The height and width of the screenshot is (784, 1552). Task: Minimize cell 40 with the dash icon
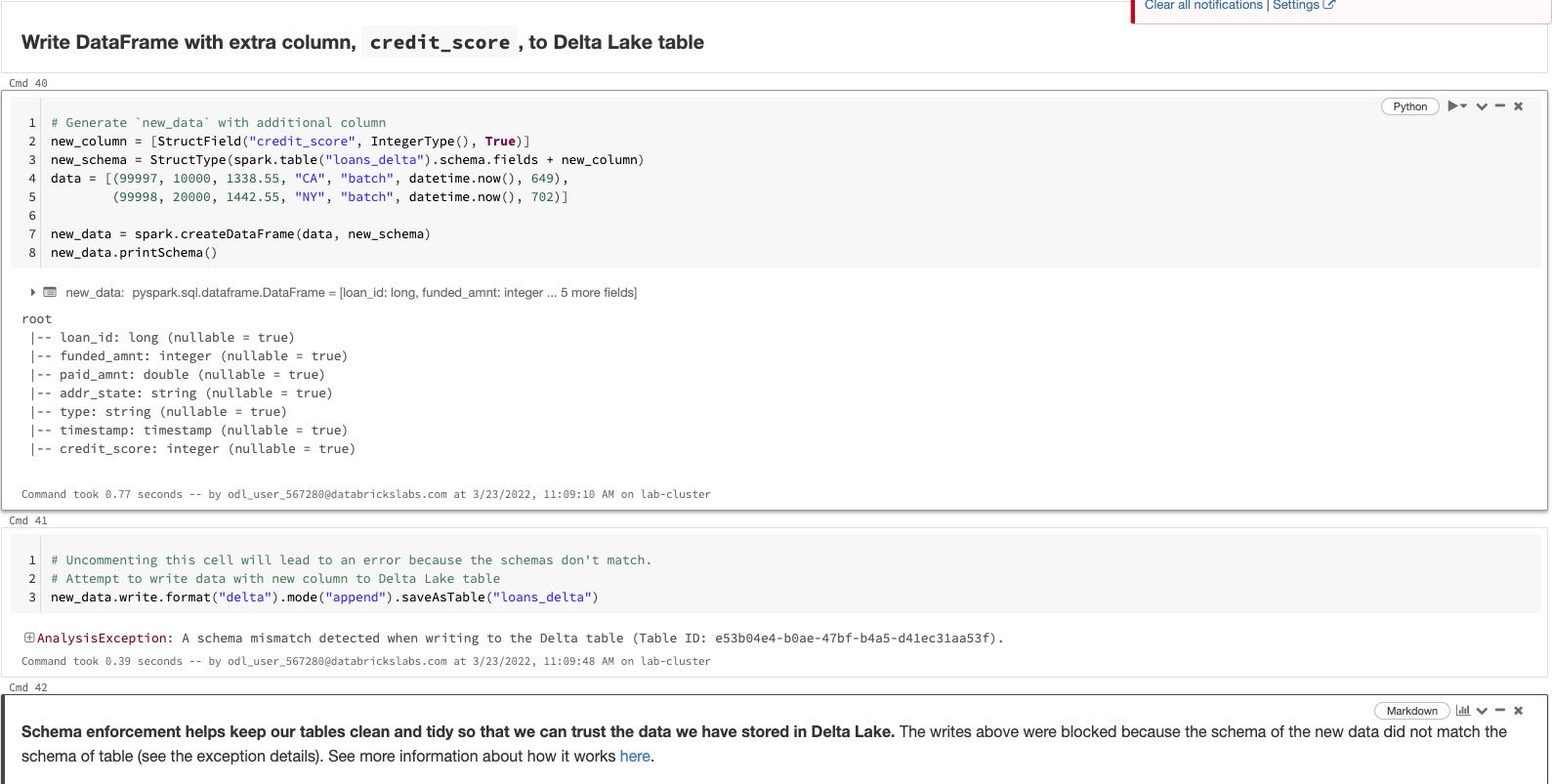pyautogui.click(x=1500, y=105)
